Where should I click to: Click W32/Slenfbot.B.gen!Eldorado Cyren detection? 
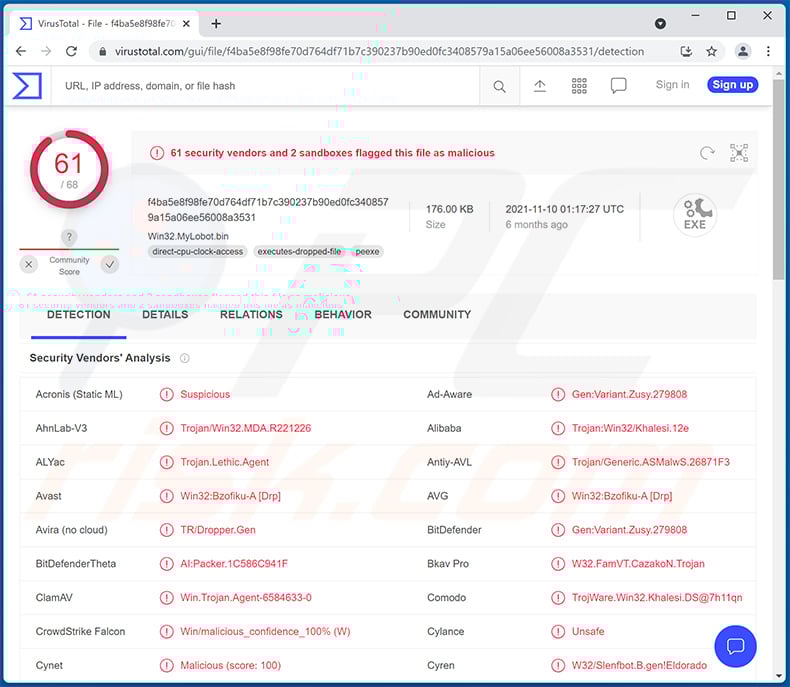[639, 665]
